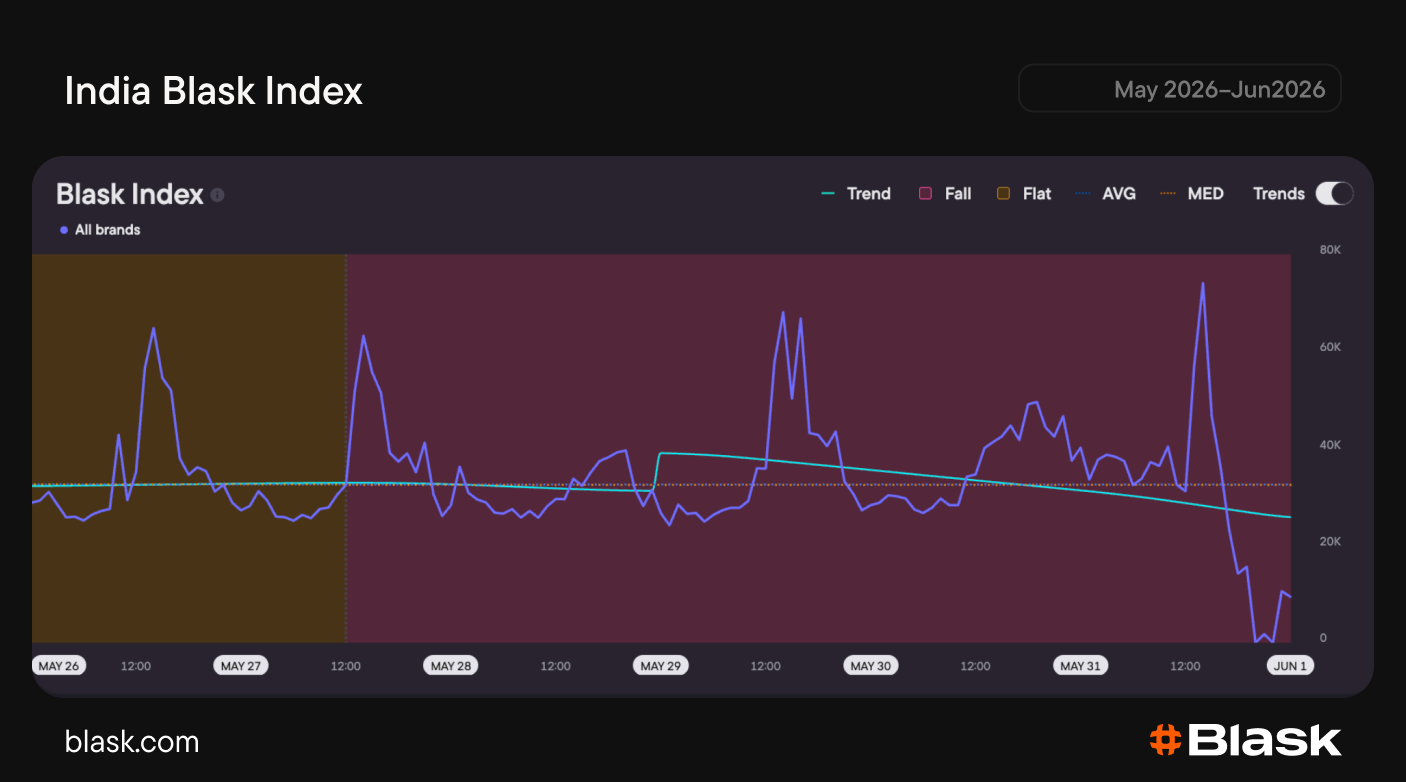Select the MAY 29 date marker
Image resolution: width=1406 pixels, height=782 pixels.
[661, 666]
